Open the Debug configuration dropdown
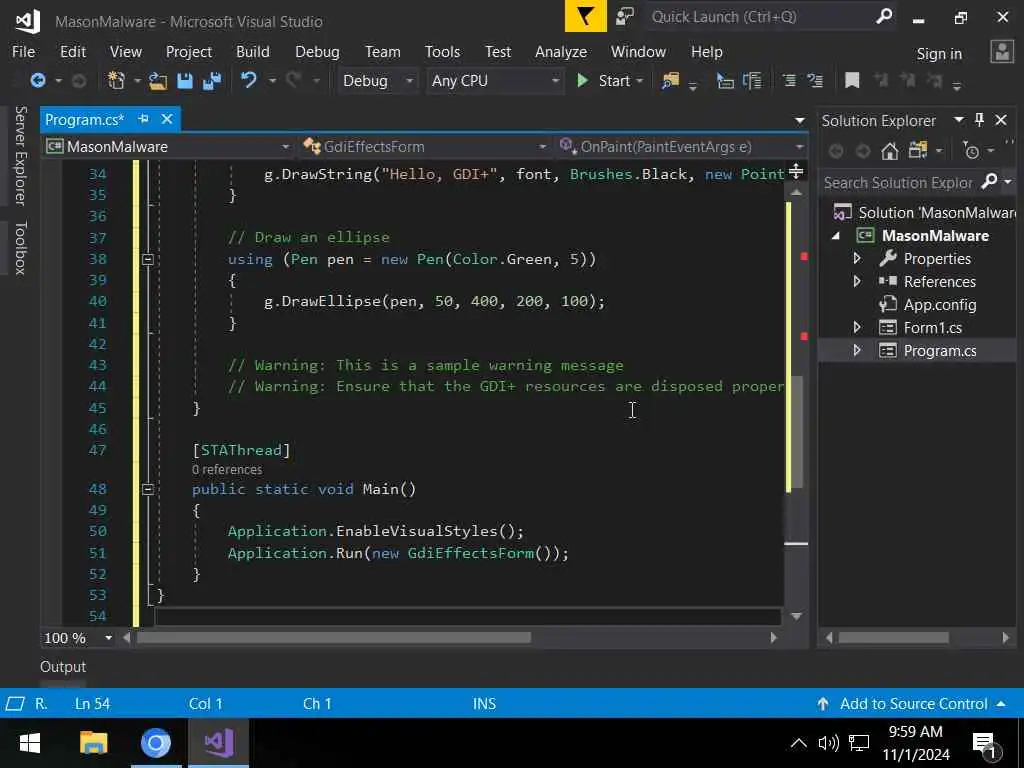This screenshot has width=1024, height=768. (x=377, y=80)
